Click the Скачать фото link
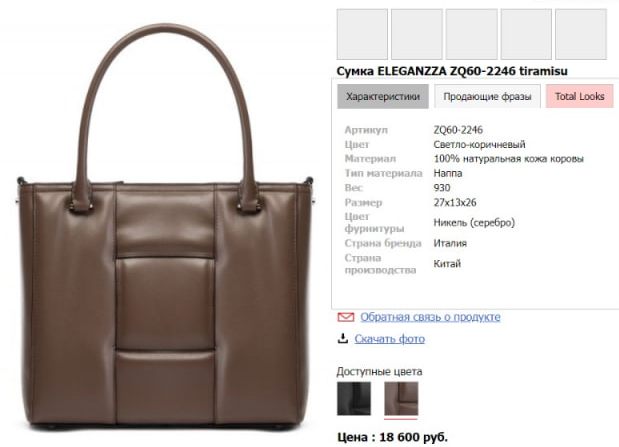Image resolution: width=619 pixels, height=447 pixels. [x=390, y=339]
